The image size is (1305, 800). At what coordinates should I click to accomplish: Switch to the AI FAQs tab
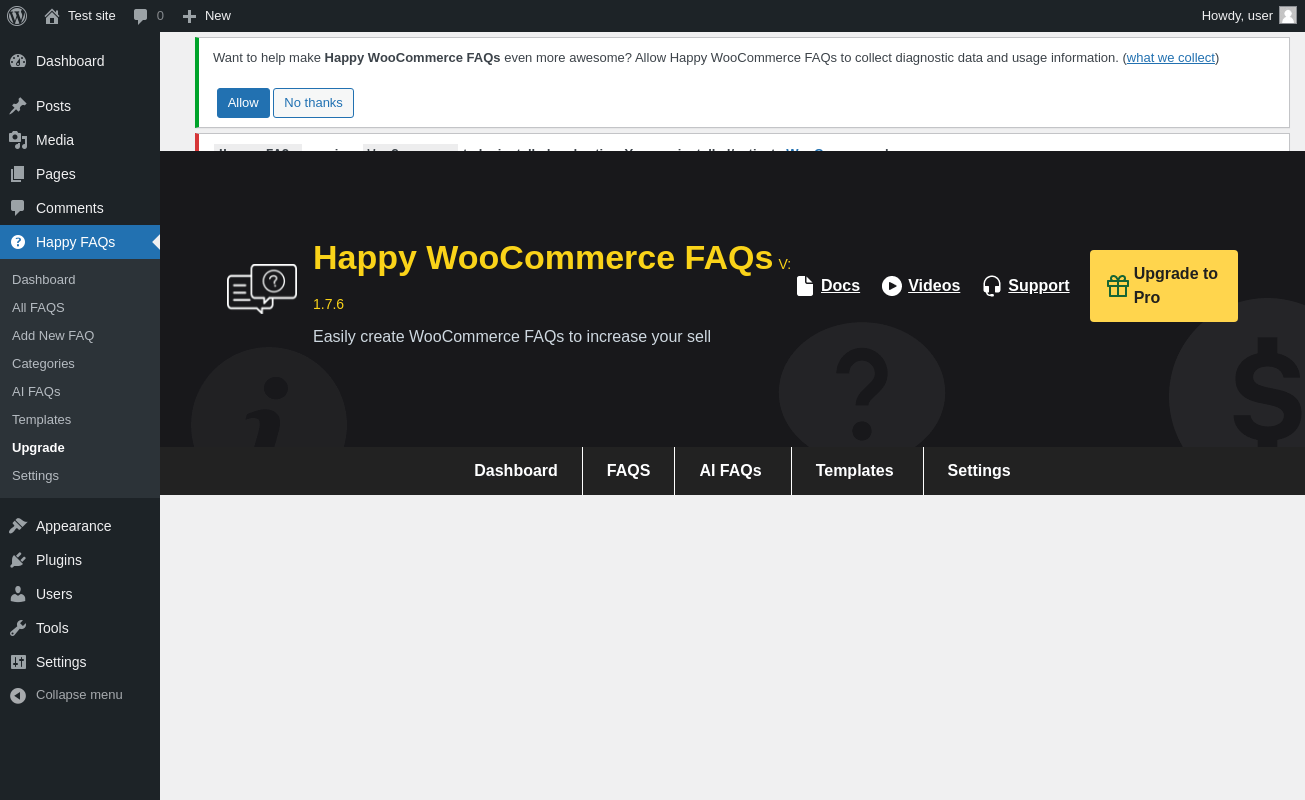[x=731, y=471]
